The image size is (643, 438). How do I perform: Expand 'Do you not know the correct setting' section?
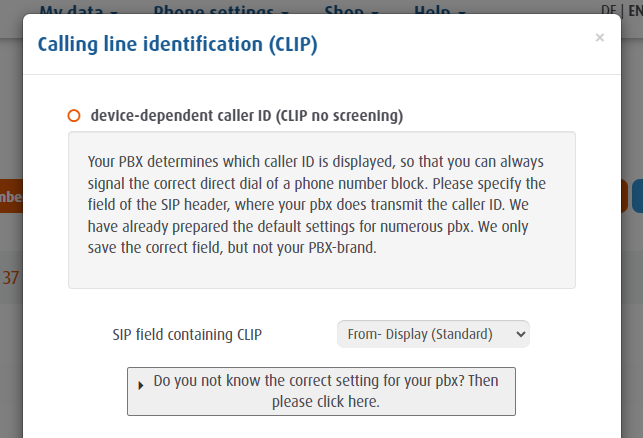(x=321, y=391)
